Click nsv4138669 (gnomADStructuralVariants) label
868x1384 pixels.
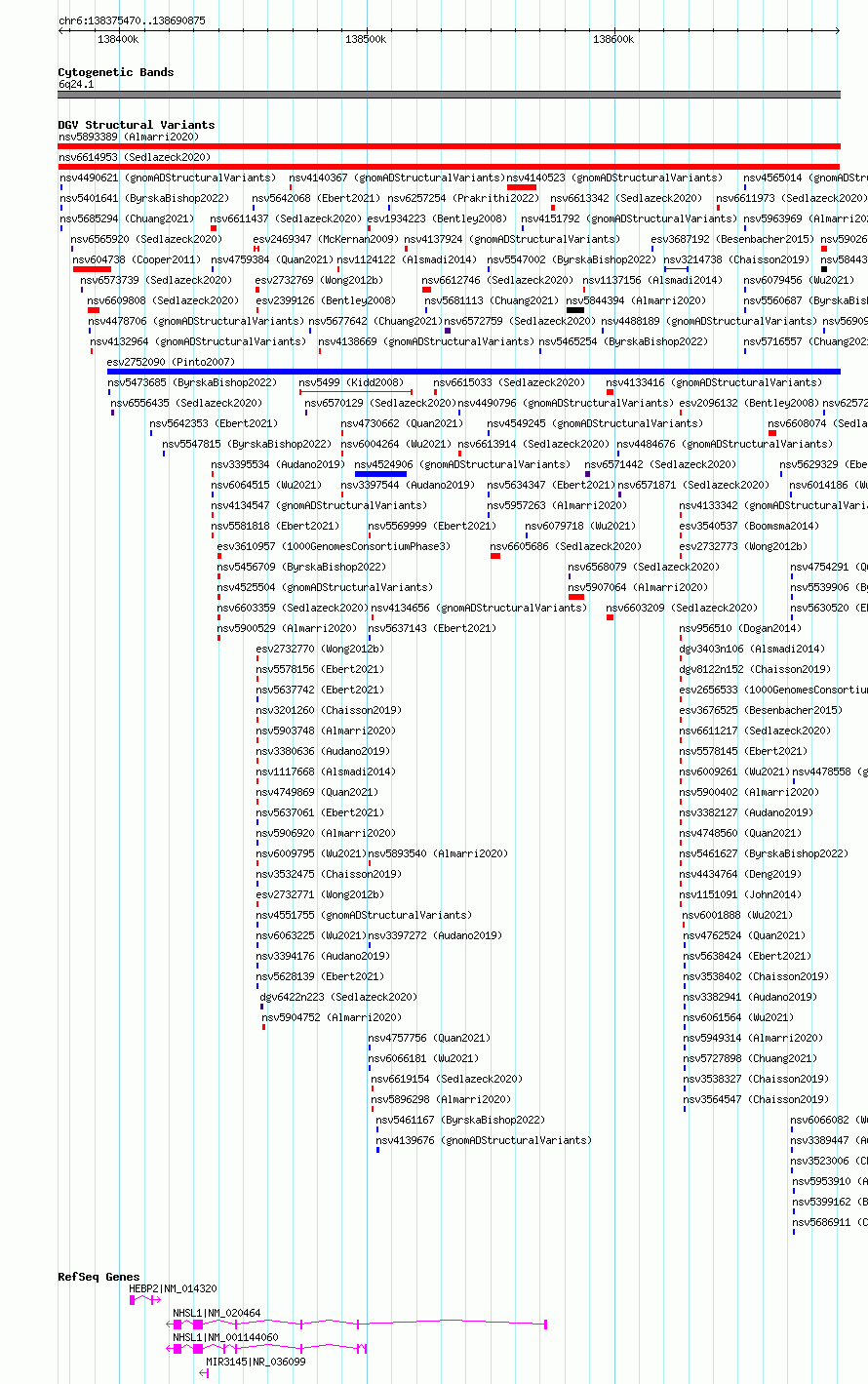(425, 341)
